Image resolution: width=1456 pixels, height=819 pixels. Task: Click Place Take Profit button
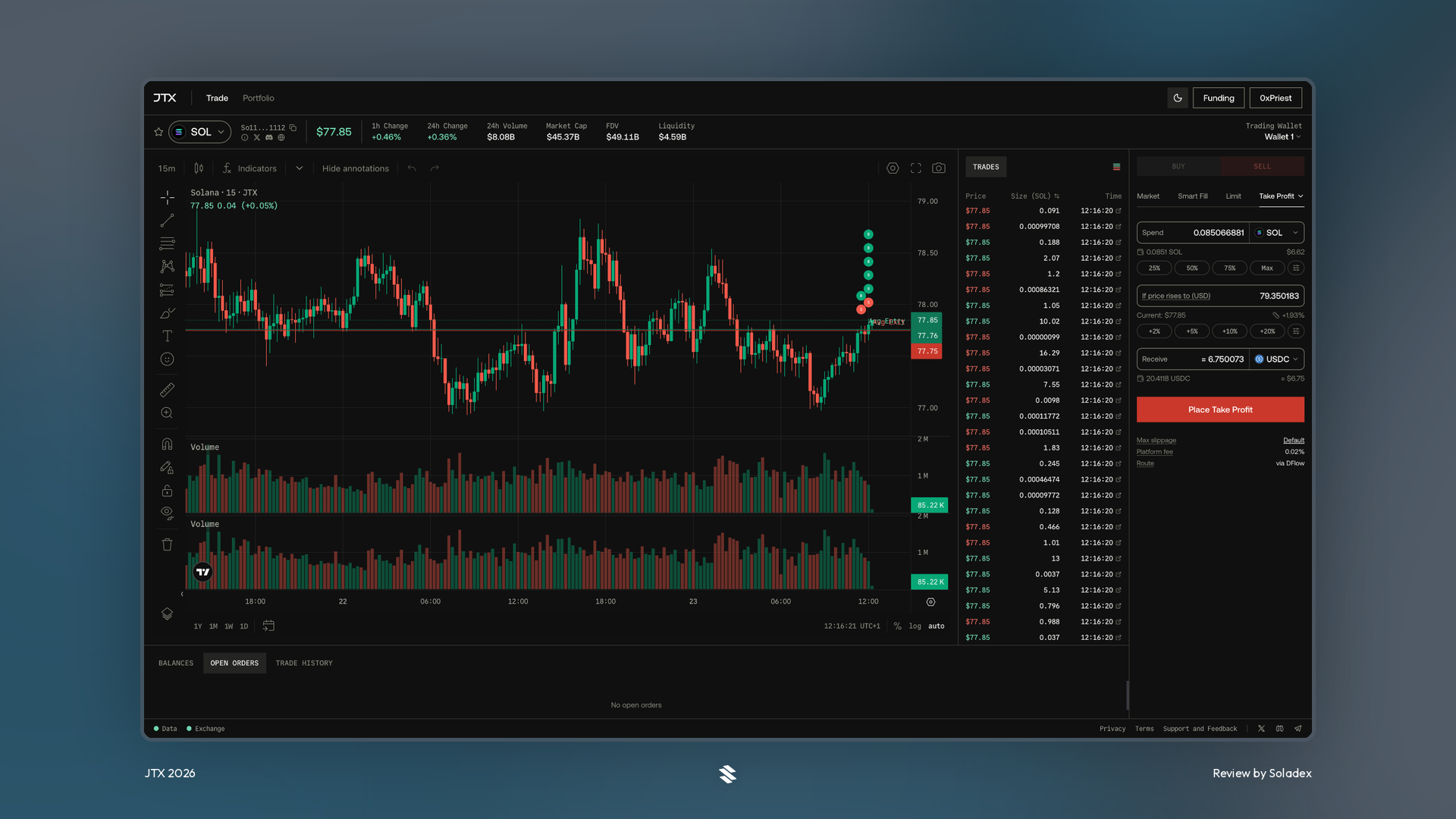1220,409
